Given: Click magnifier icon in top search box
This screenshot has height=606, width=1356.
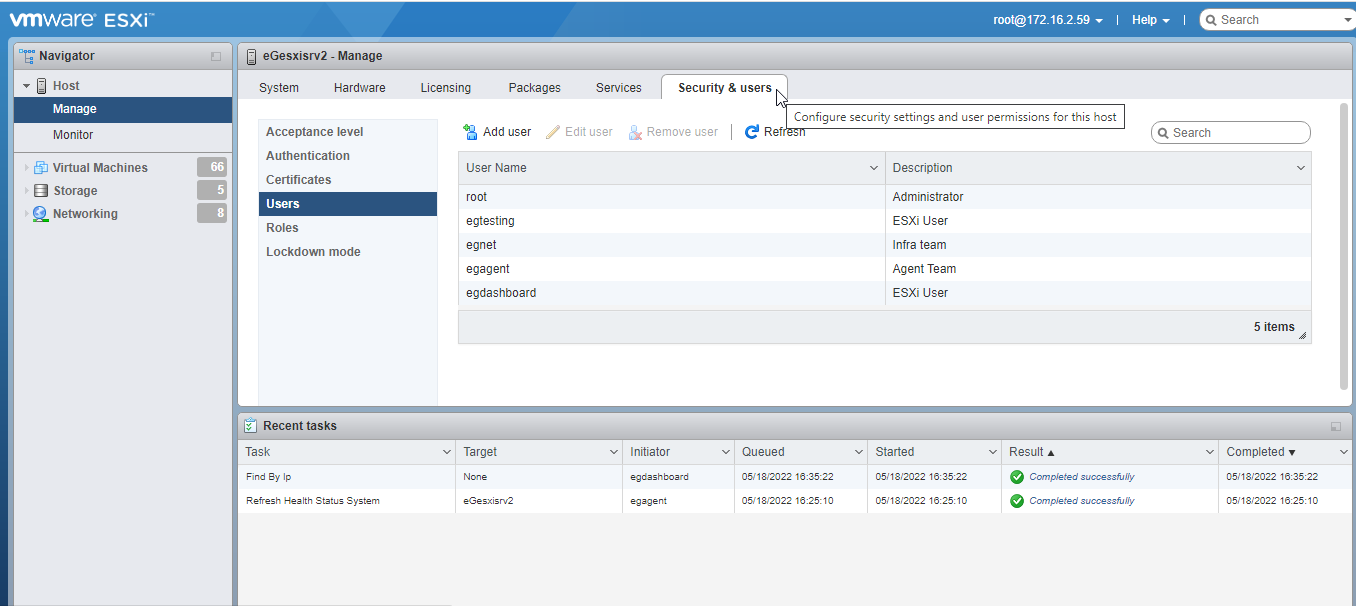Looking at the screenshot, I should click(x=1211, y=20).
